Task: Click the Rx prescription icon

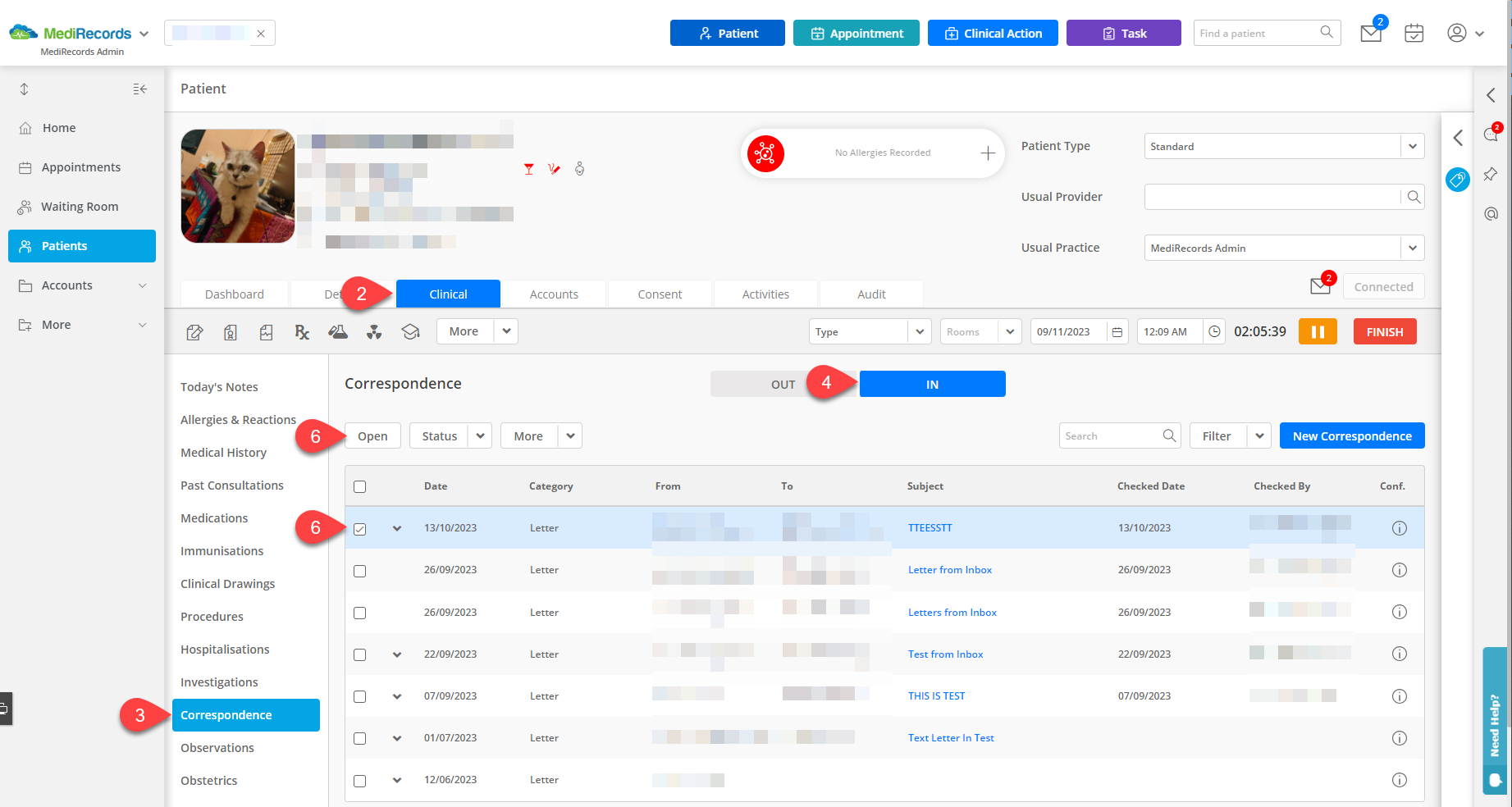Action: tap(302, 332)
